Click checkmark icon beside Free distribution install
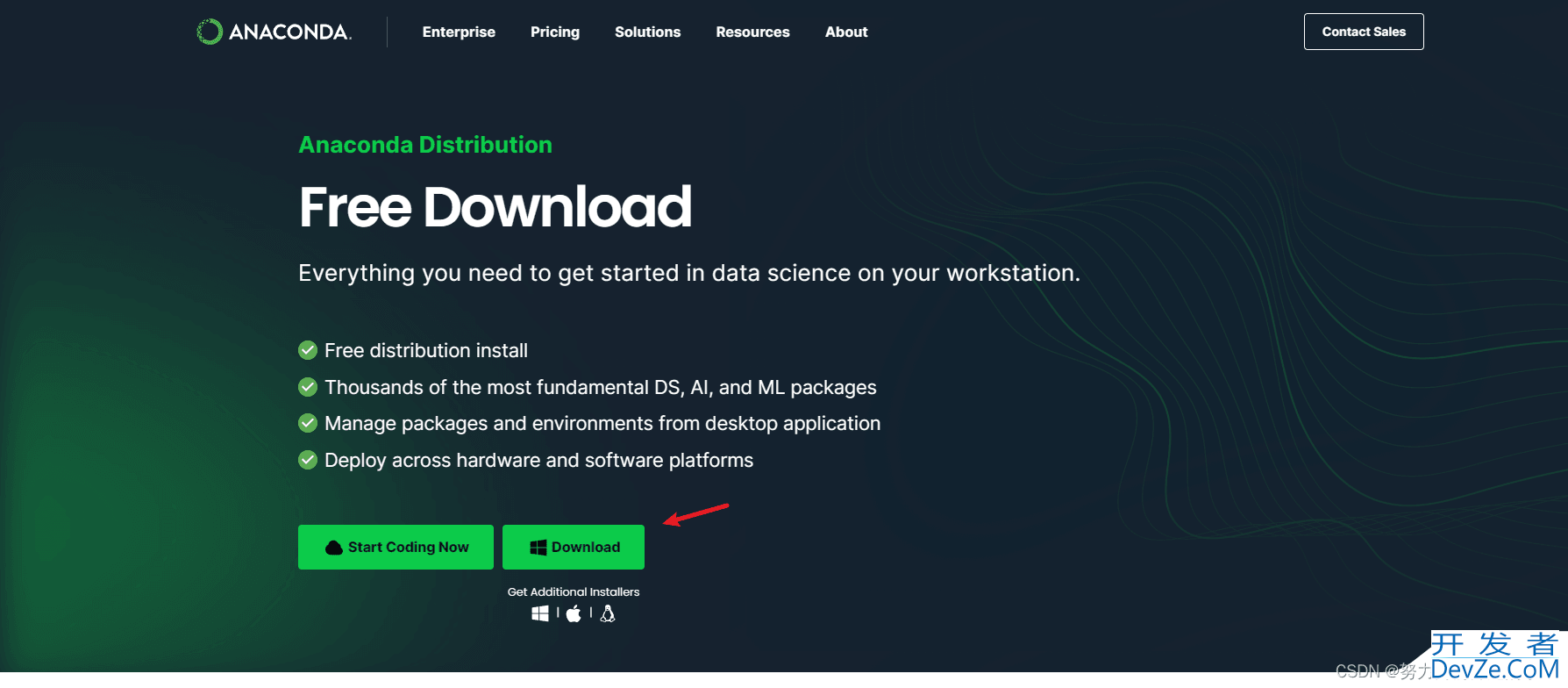Viewport: 1568px width, 688px height. pos(308,350)
